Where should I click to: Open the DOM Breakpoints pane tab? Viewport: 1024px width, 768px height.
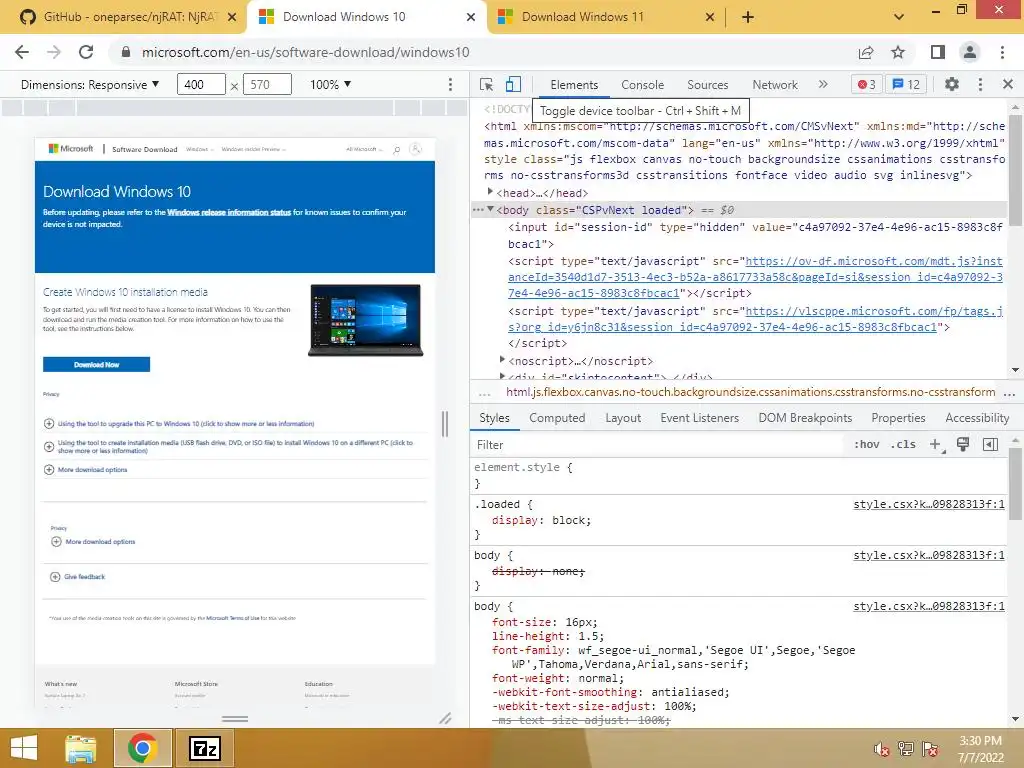point(805,418)
